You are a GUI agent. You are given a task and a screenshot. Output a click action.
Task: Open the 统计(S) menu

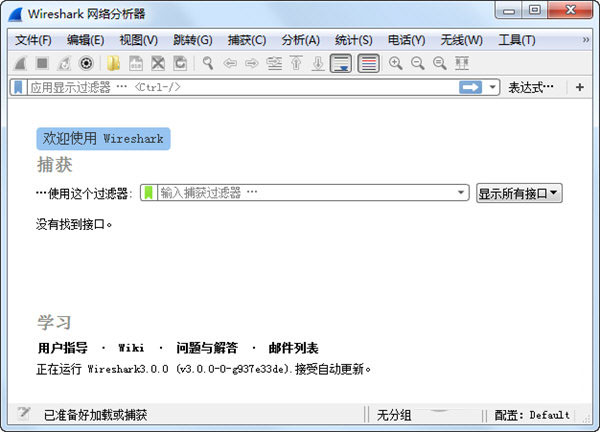point(352,40)
